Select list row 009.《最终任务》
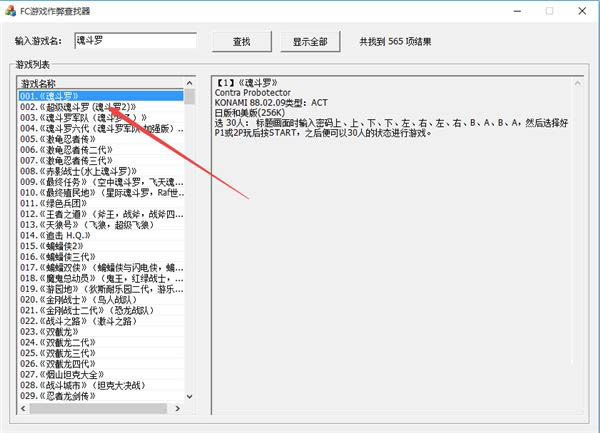The image size is (600, 433). click(x=101, y=182)
